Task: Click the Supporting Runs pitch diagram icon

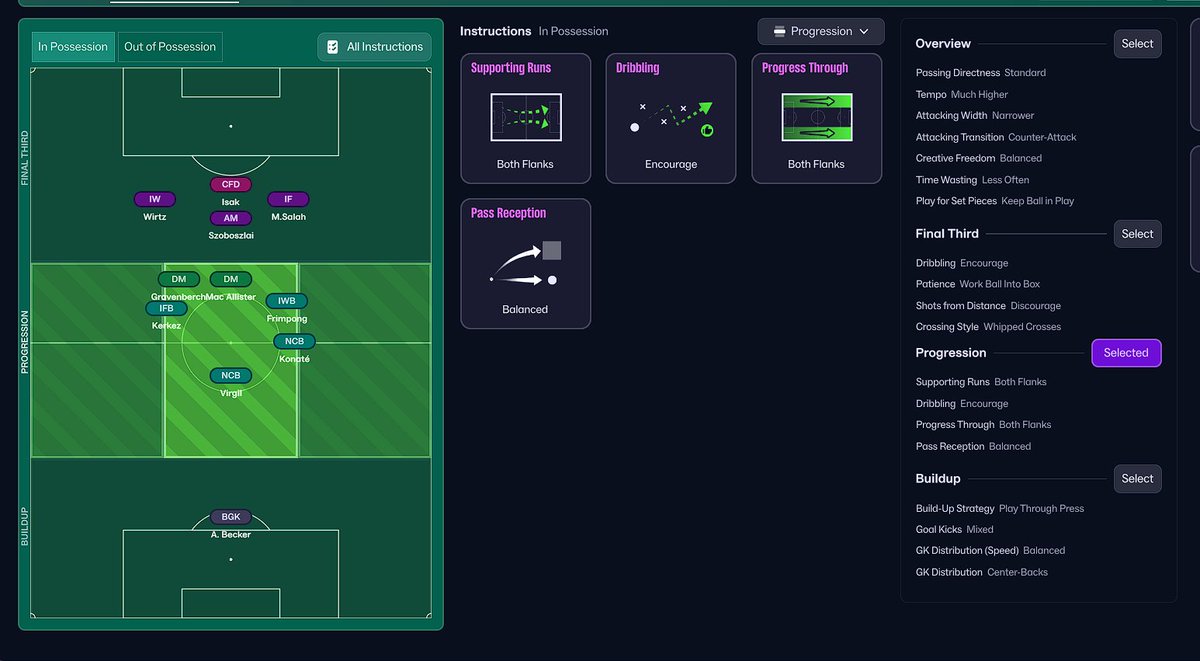Action: 525,117
